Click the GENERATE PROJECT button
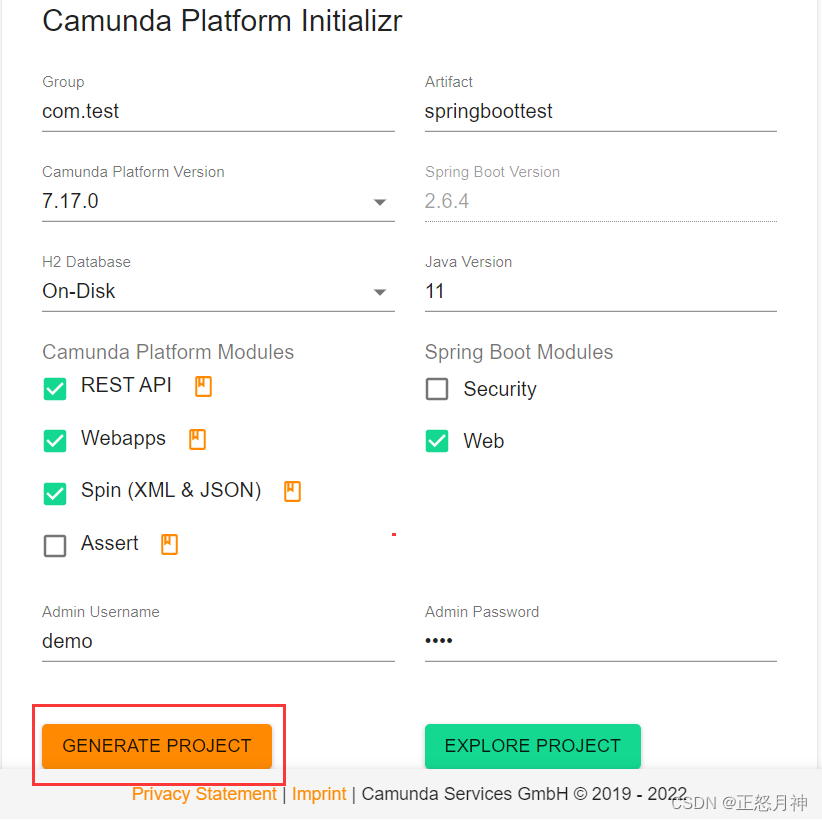 (x=156, y=746)
